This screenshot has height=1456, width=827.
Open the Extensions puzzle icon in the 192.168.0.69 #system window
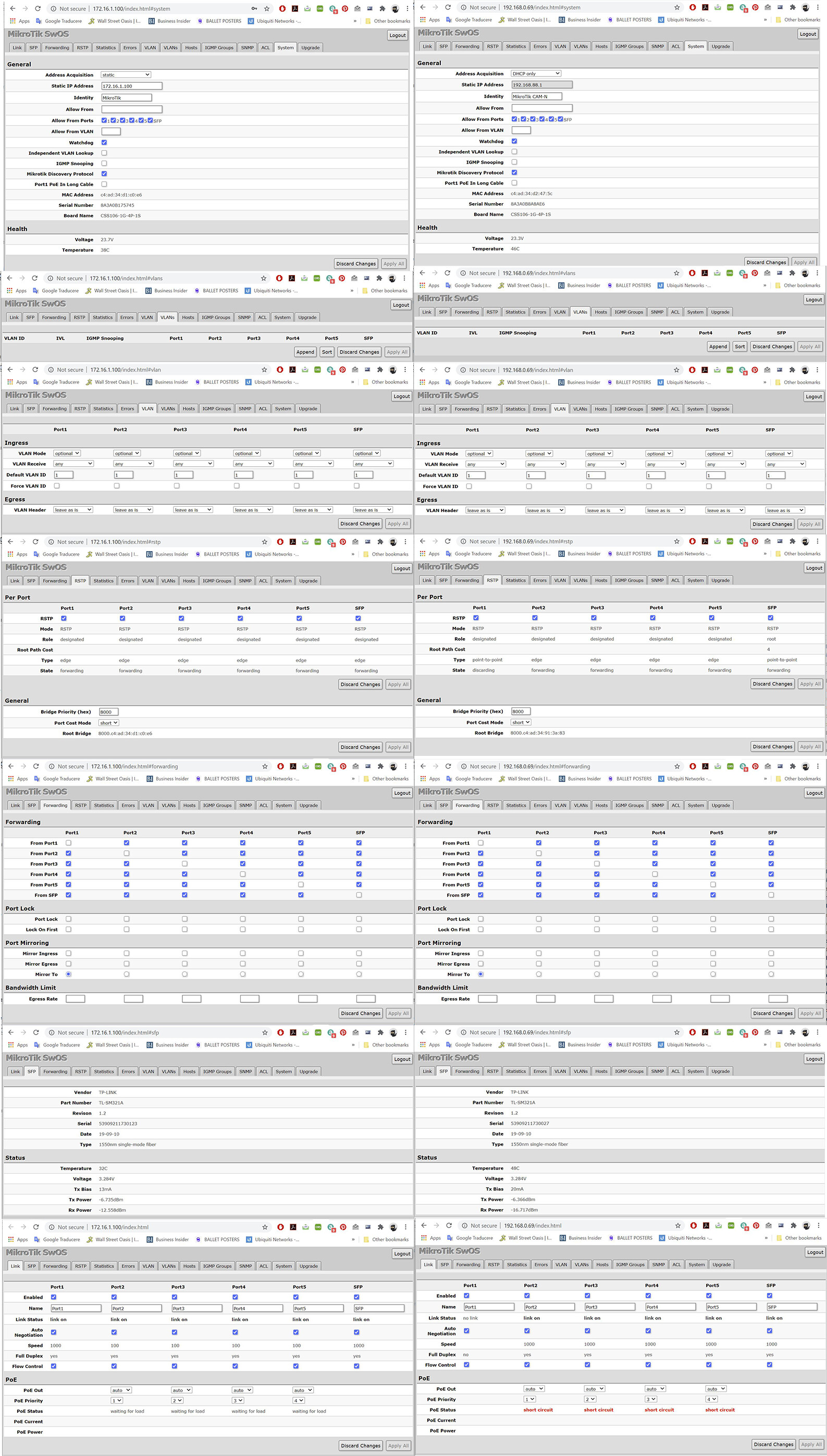(x=793, y=7)
